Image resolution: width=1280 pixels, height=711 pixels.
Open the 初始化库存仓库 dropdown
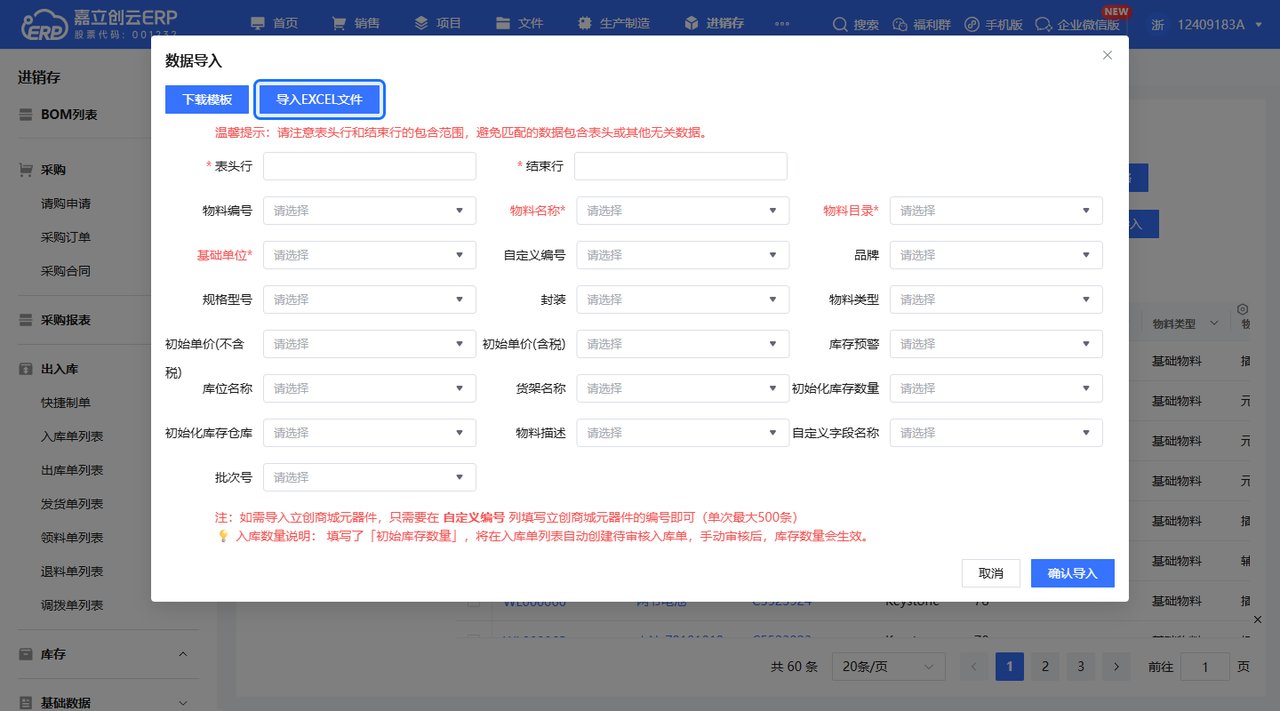point(369,433)
